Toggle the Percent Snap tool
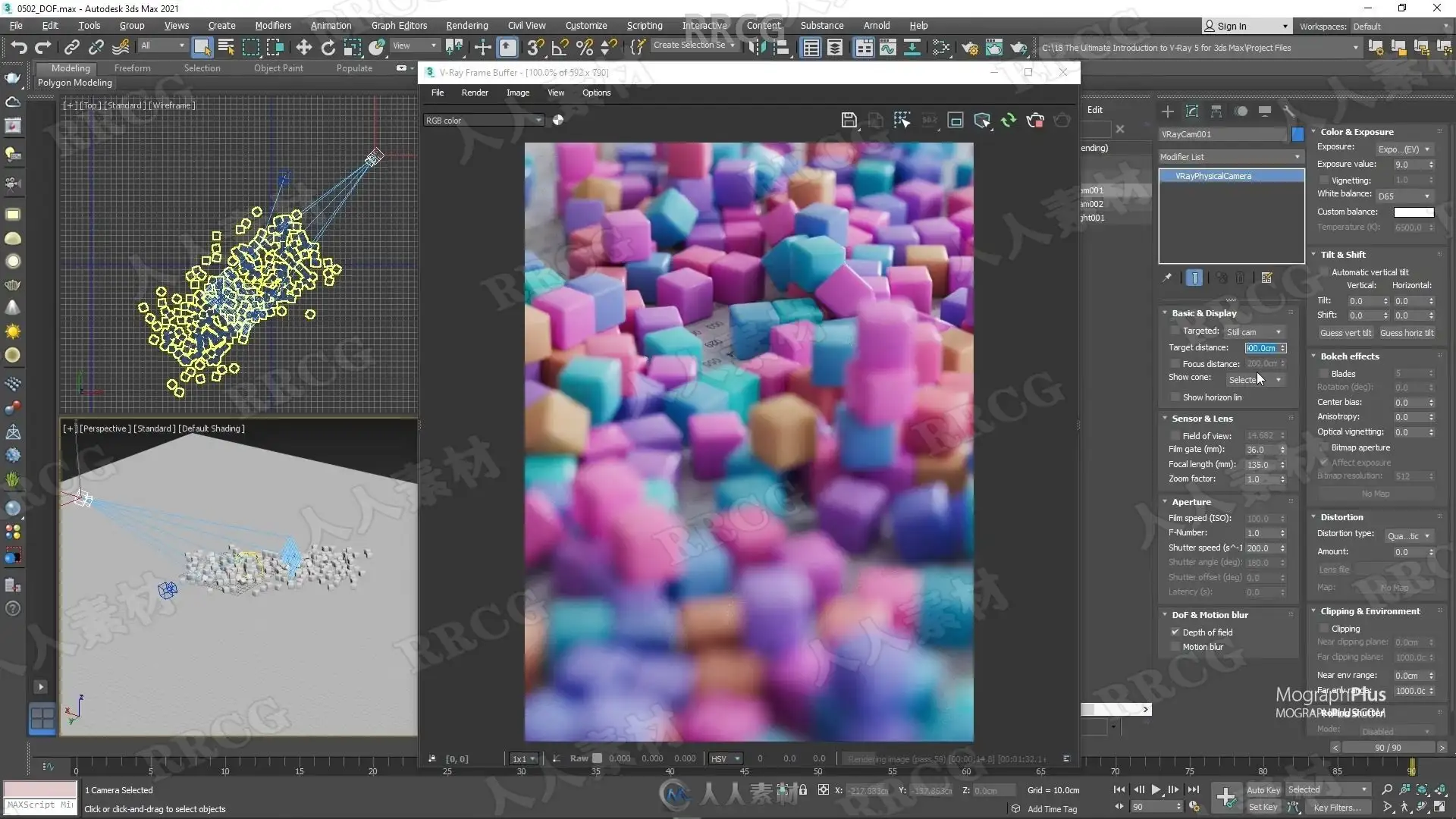 584,47
